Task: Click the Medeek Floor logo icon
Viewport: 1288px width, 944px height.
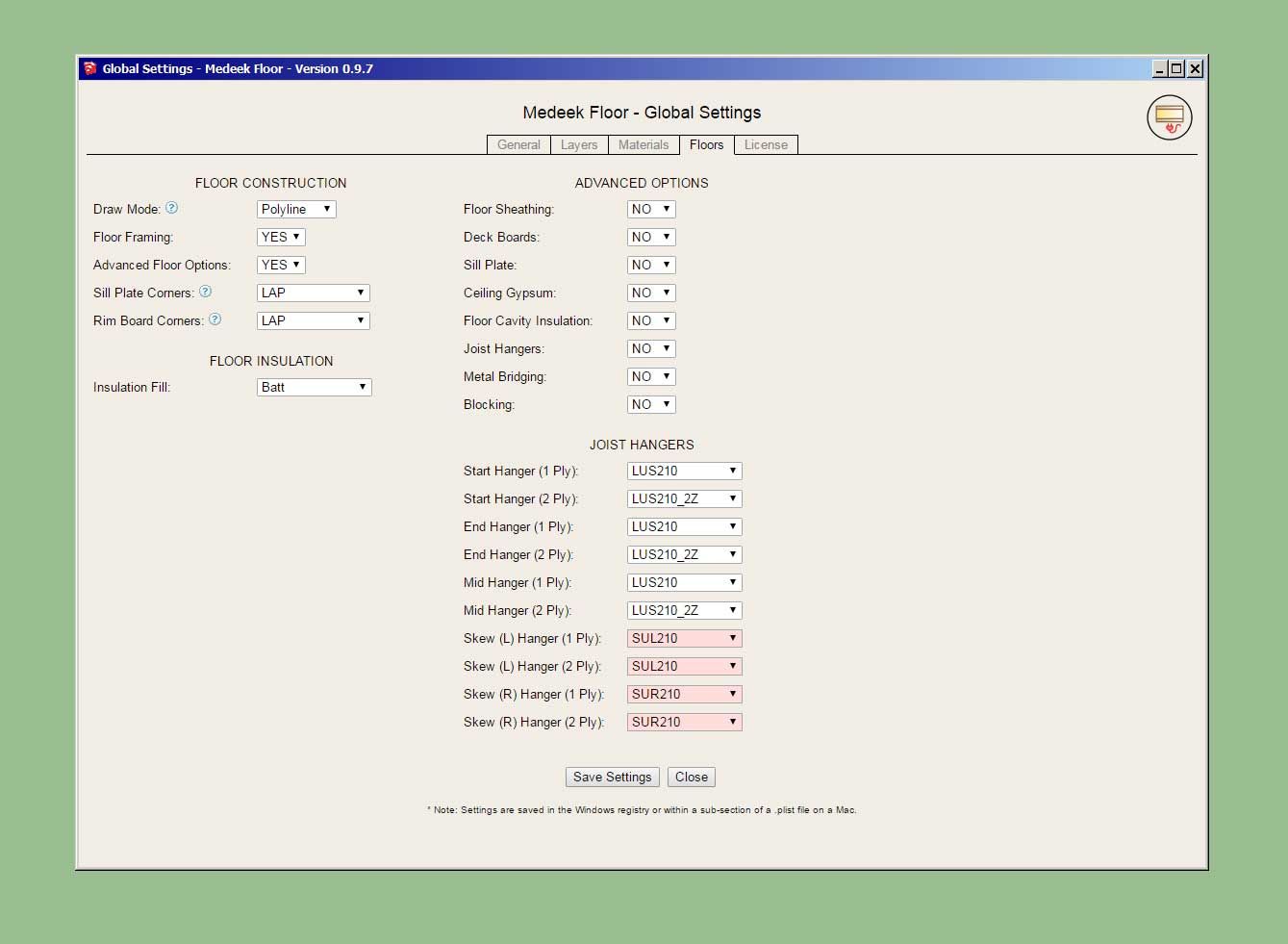Action: pos(1169,118)
